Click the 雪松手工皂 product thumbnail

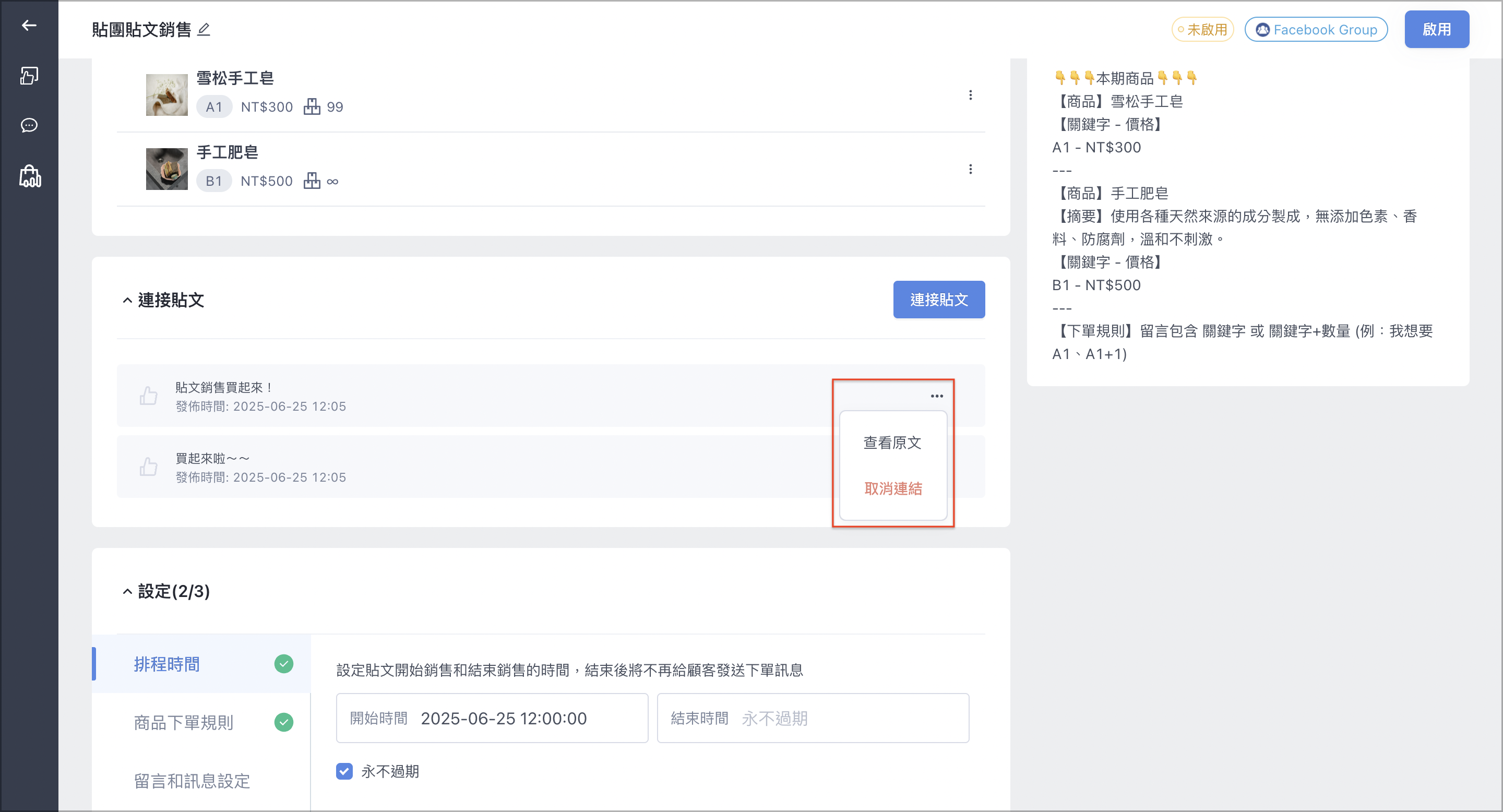(x=167, y=94)
